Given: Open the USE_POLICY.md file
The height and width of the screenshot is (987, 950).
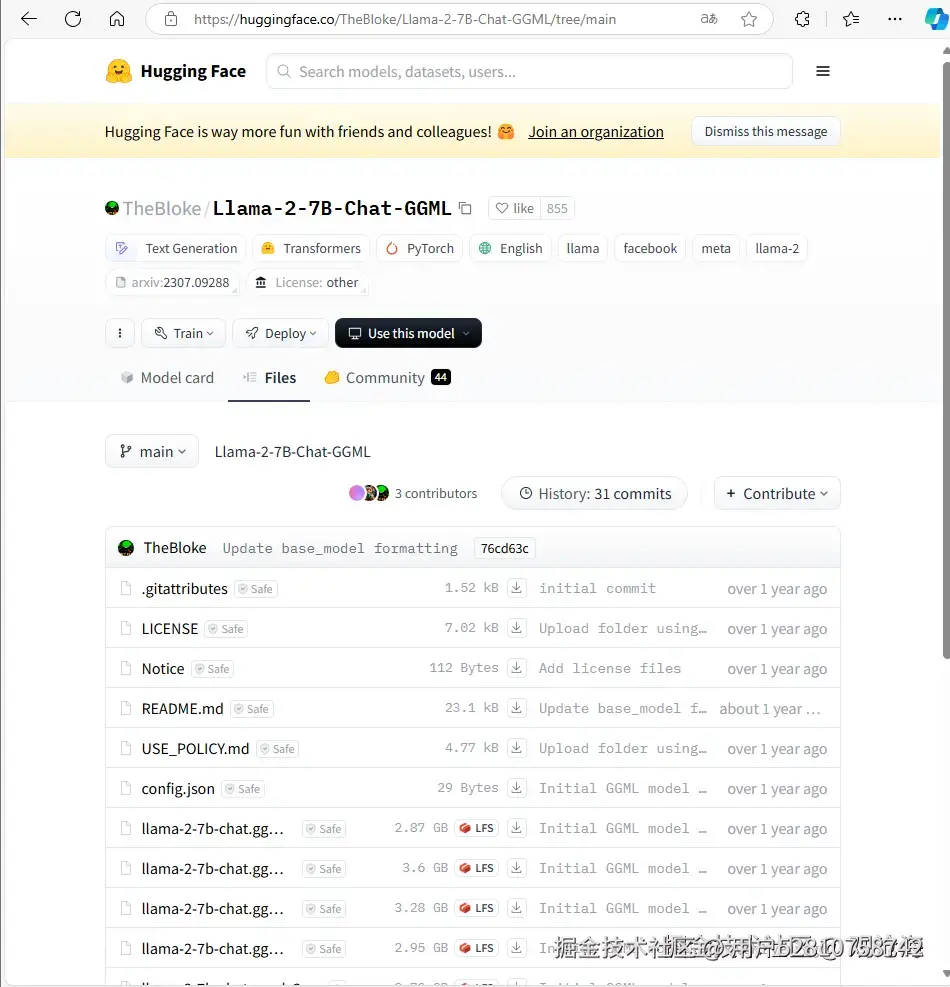Looking at the screenshot, I should [195, 748].
